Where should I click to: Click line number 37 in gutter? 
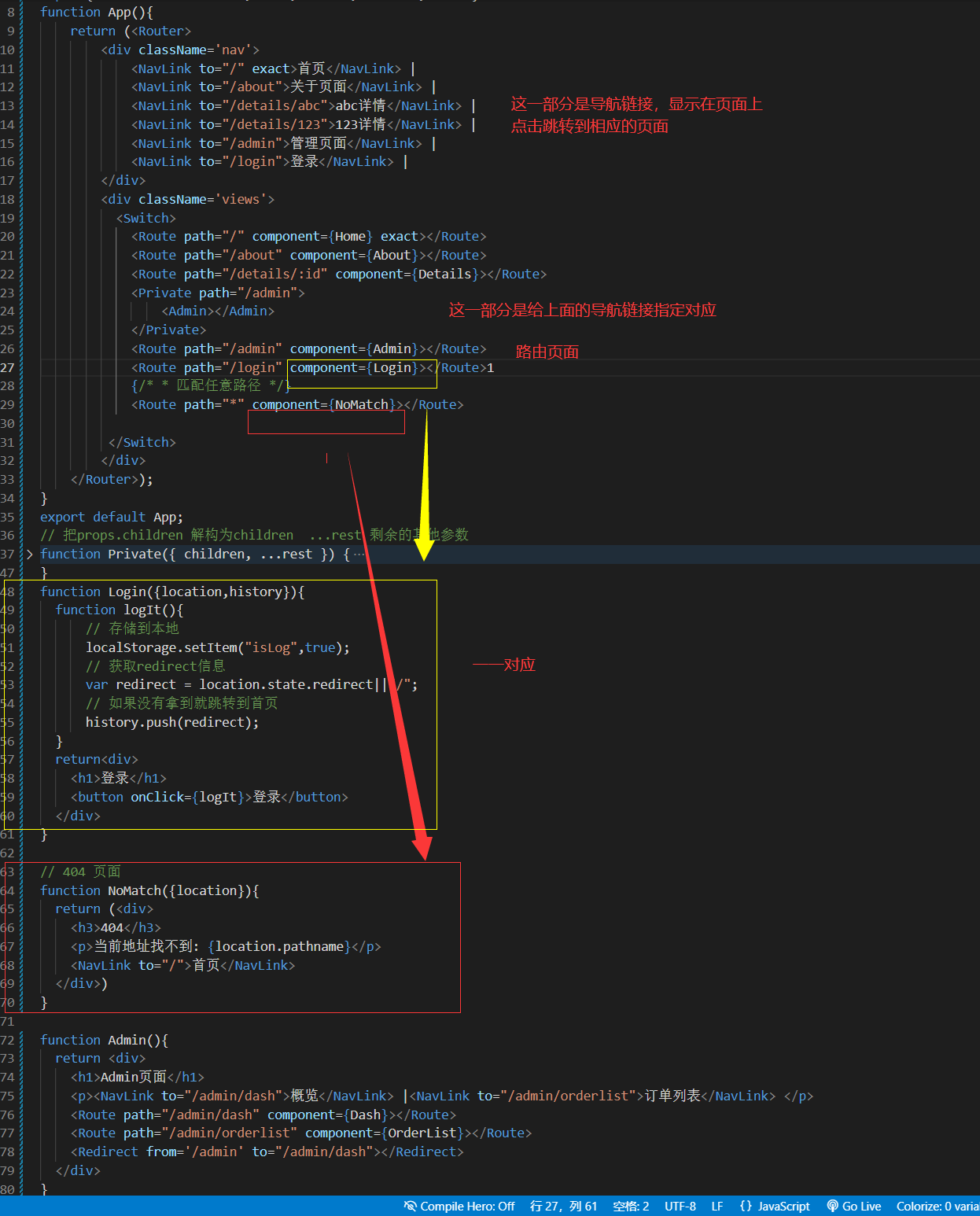tap(8, 555)
